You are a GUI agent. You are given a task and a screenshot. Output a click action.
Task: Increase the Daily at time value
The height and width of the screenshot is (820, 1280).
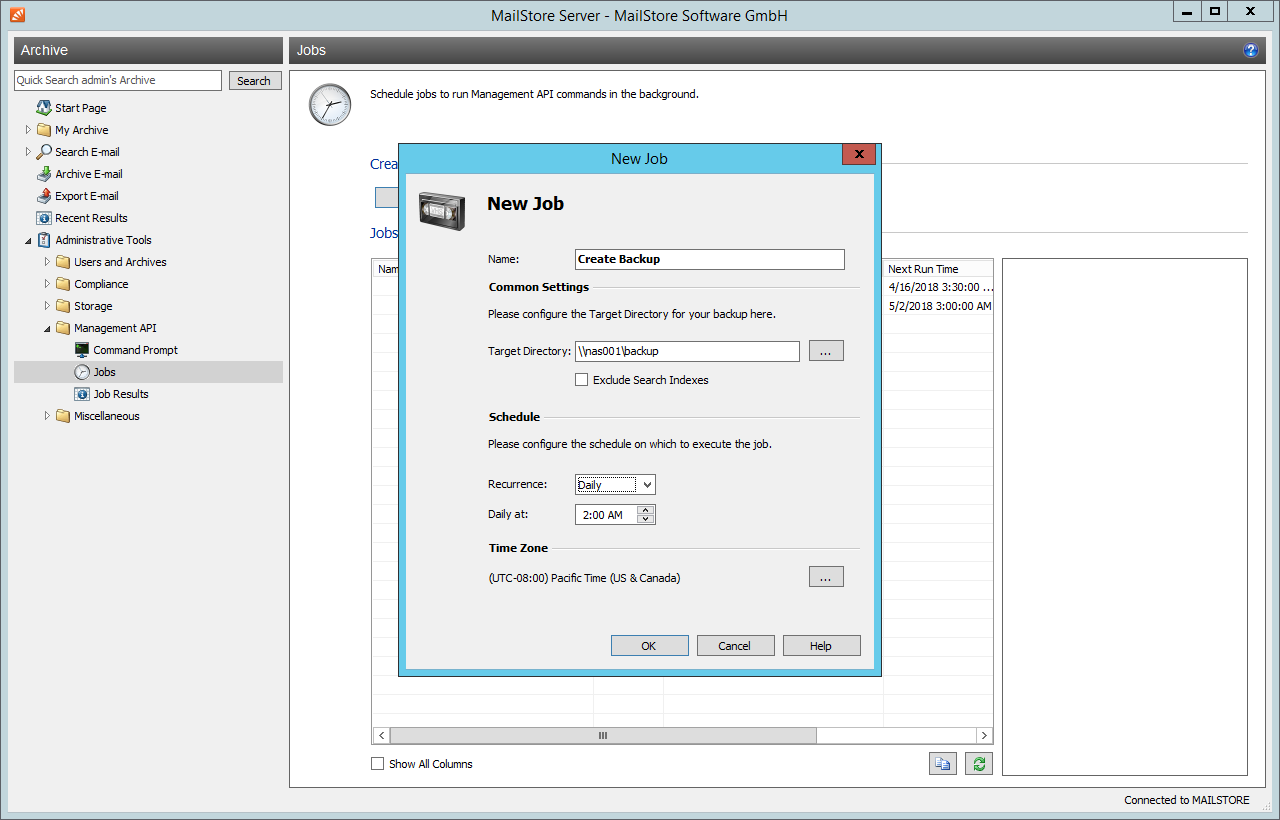point(646,510)
